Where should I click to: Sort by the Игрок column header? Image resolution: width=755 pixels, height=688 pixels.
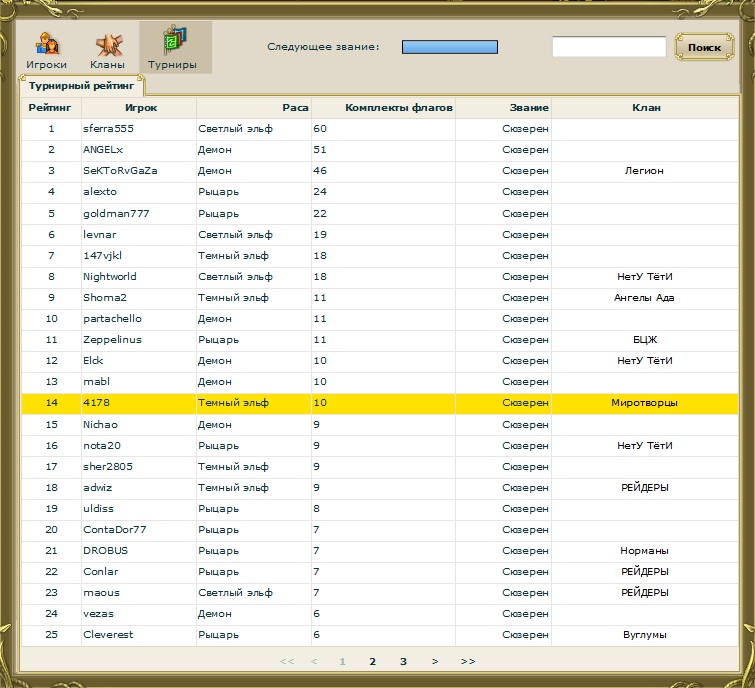click(141, 108)
